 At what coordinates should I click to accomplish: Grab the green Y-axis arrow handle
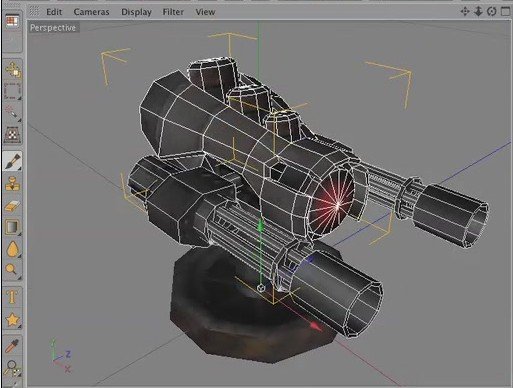261,226
